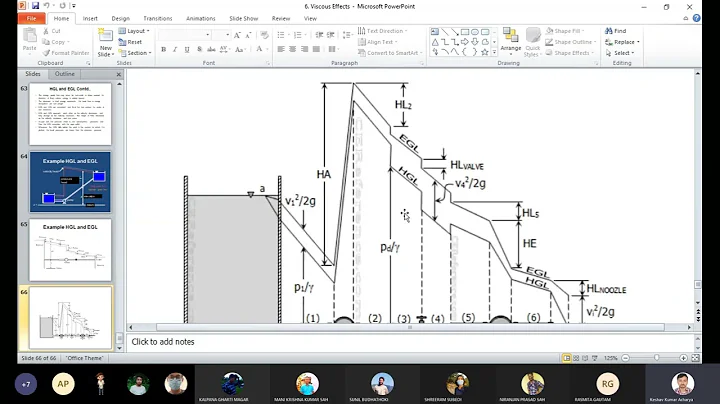Clear all formatting icon in Font group

click(x=264, y=35)
